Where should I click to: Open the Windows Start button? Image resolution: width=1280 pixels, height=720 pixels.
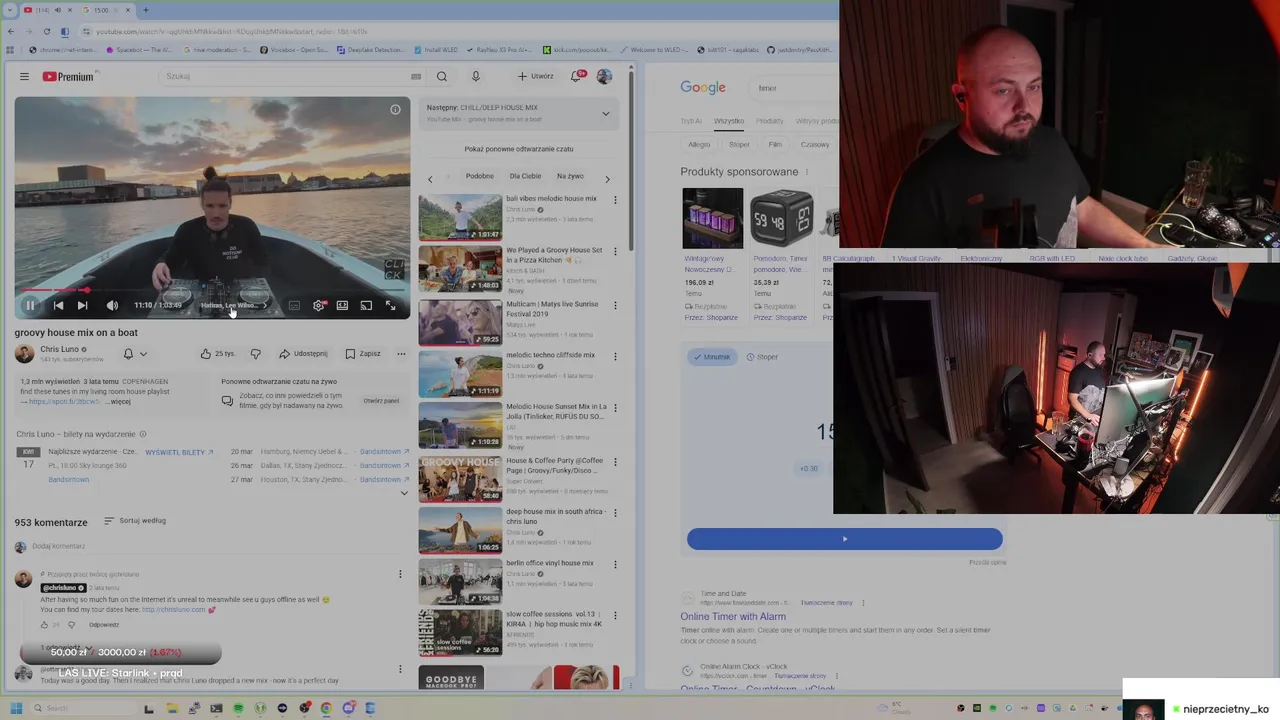click(x=16, y=708)
